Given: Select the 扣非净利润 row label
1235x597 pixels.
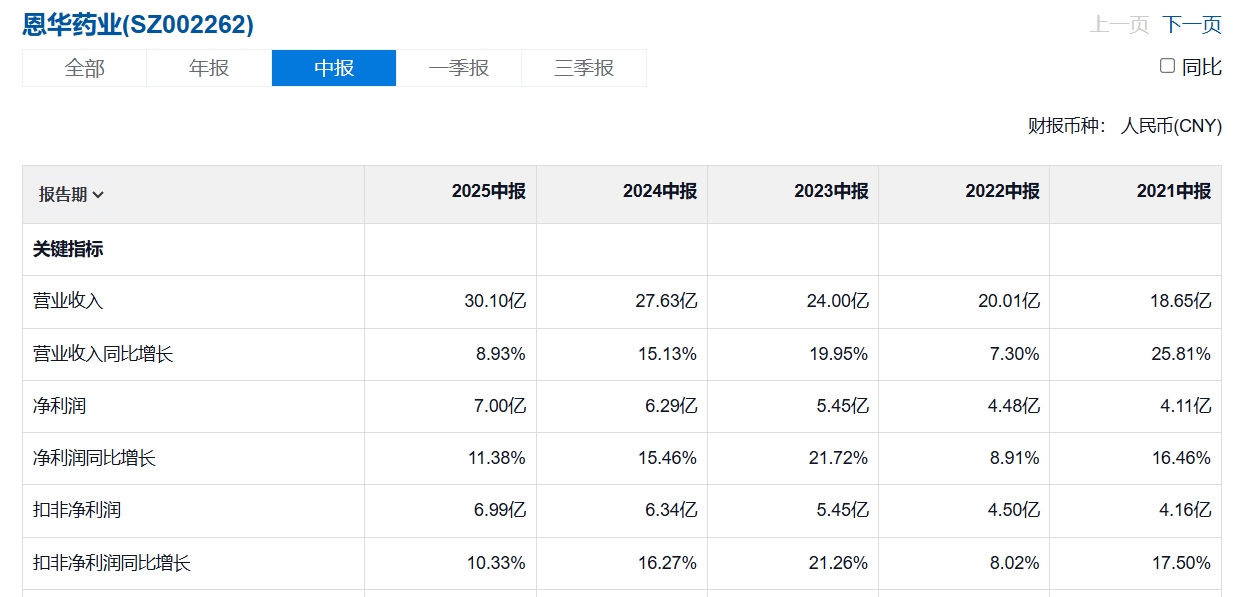Looking at the screenshot, I should coord(77,510).
